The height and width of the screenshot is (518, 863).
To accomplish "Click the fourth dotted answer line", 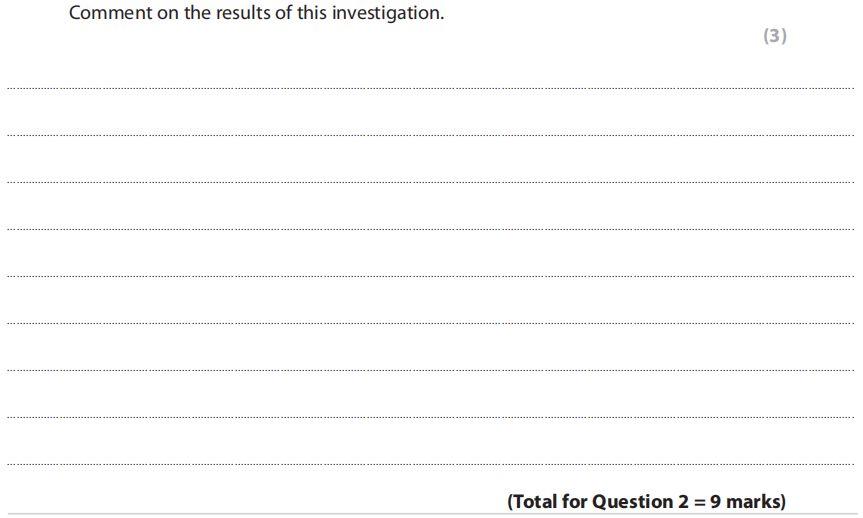I will click(x=430, y=229).
